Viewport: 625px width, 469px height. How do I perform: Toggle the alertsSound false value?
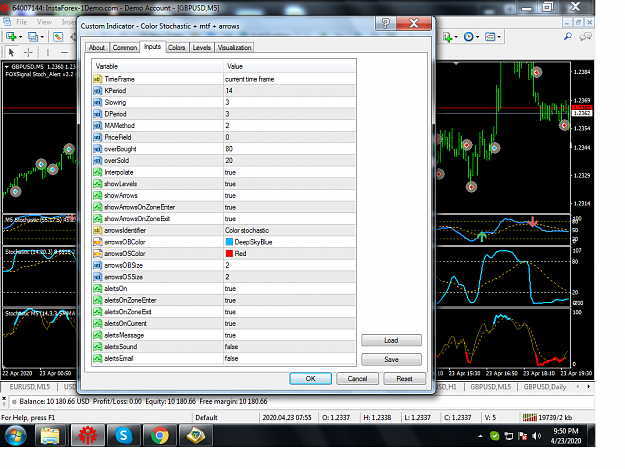click(x=231, y=347)
